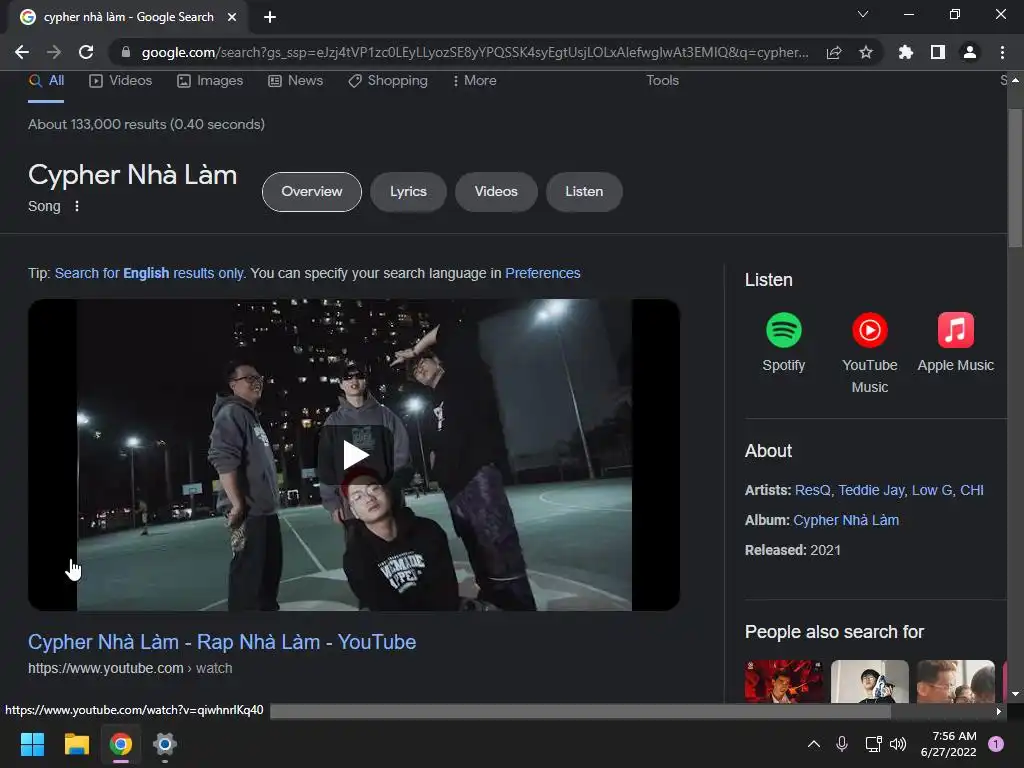Bookmark this page with the star
Screen dimensions: 1024x768
866,52
